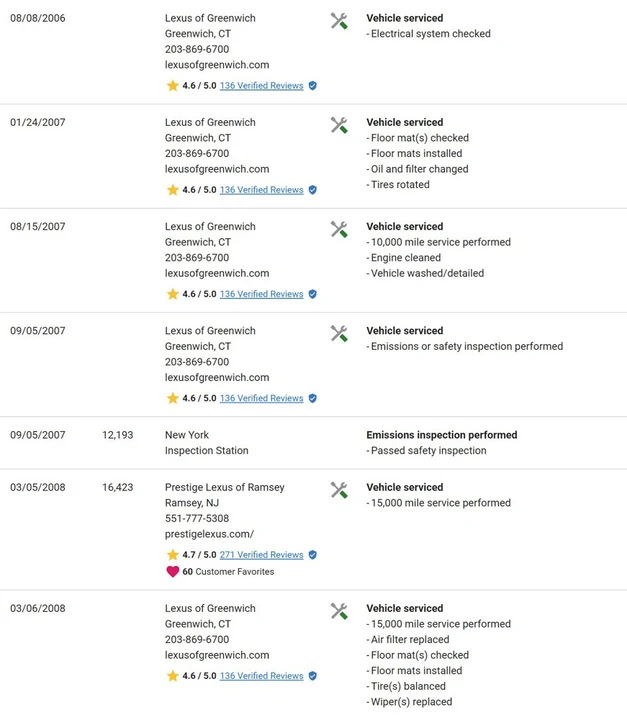Open the 271 Verified Reviews link
The height and width of the screenshot is (720, 627).
(261, 555)
